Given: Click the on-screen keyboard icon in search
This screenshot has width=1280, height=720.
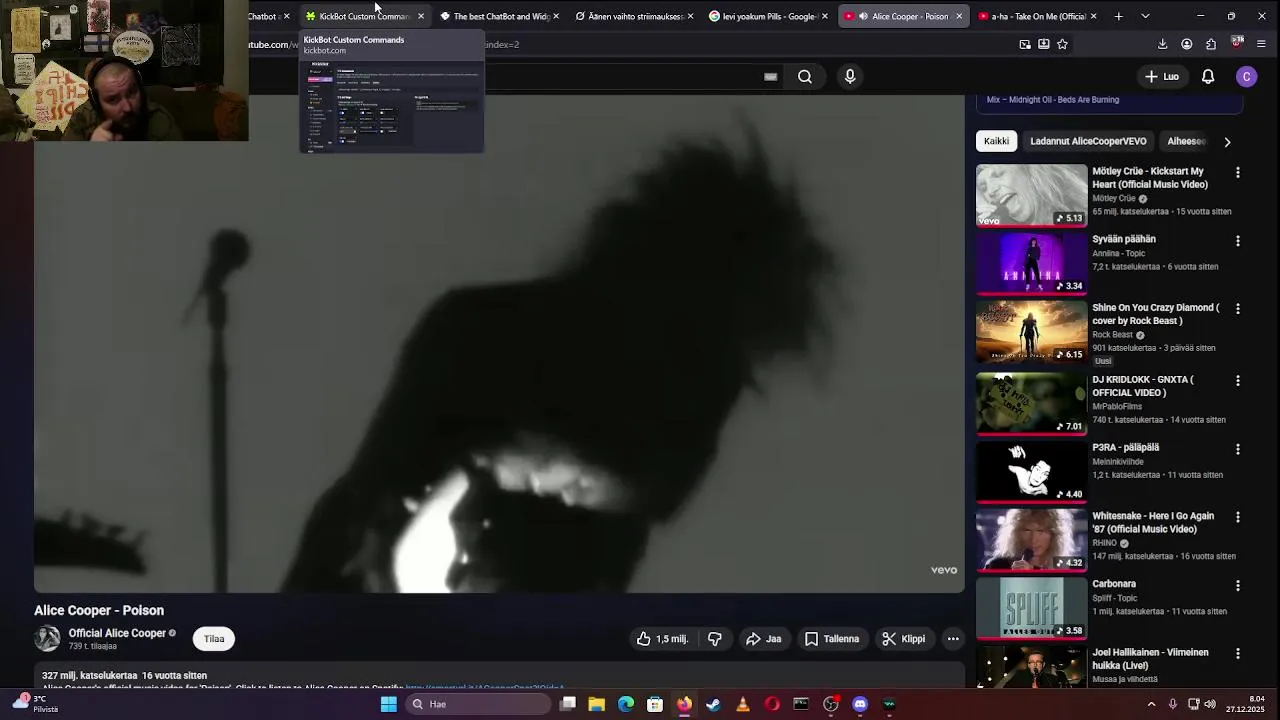Looking at the screenshot, I should (770, 77).
